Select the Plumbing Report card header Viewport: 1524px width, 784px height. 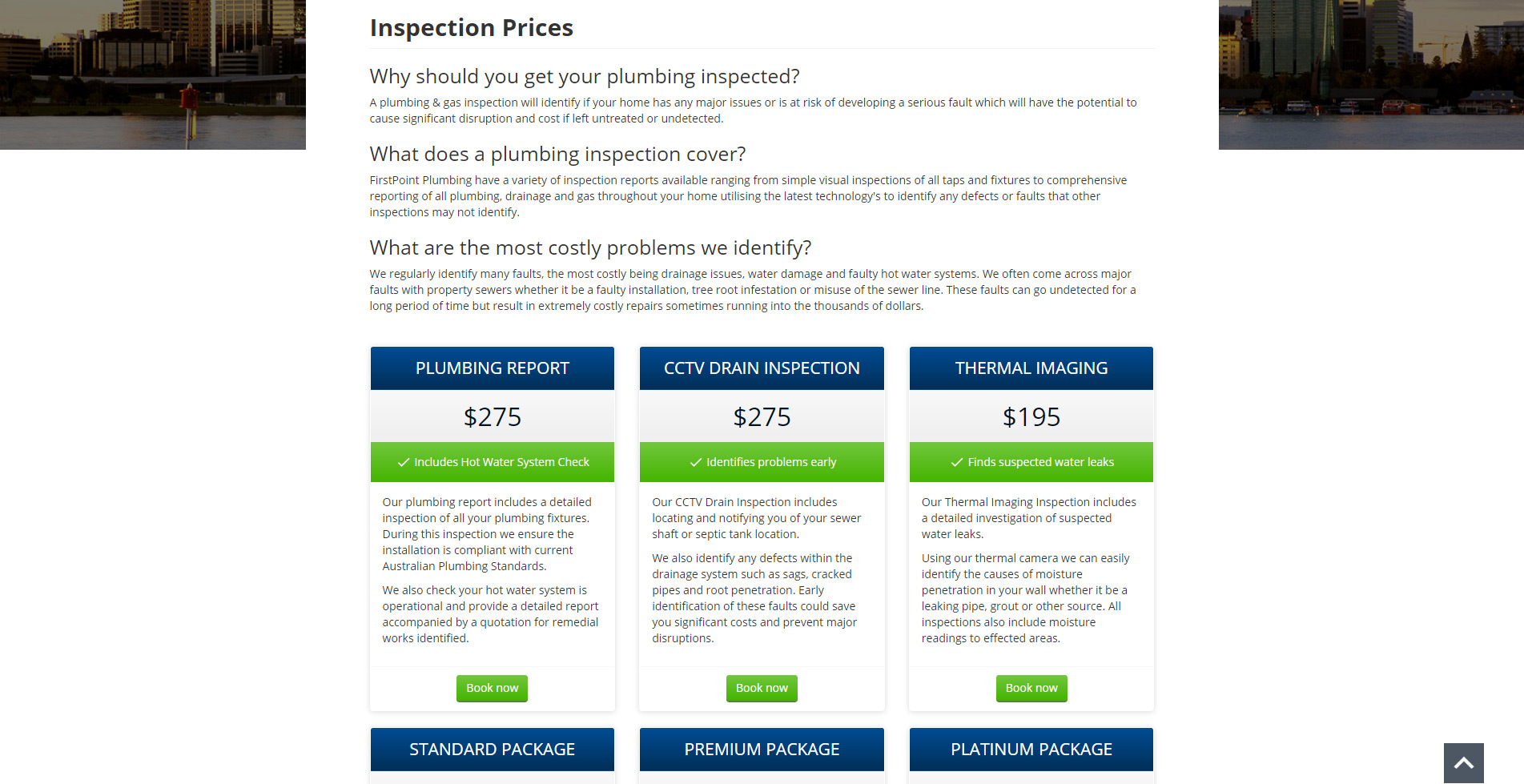click(492, 368)
